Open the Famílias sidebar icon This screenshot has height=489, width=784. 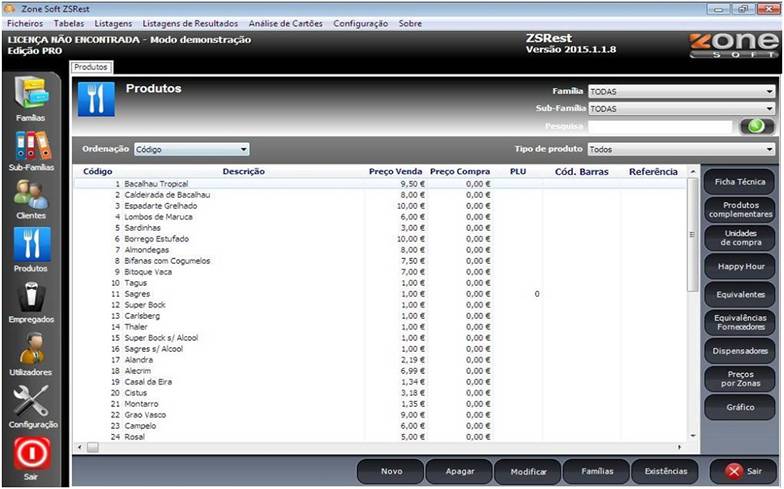[30, 95]
